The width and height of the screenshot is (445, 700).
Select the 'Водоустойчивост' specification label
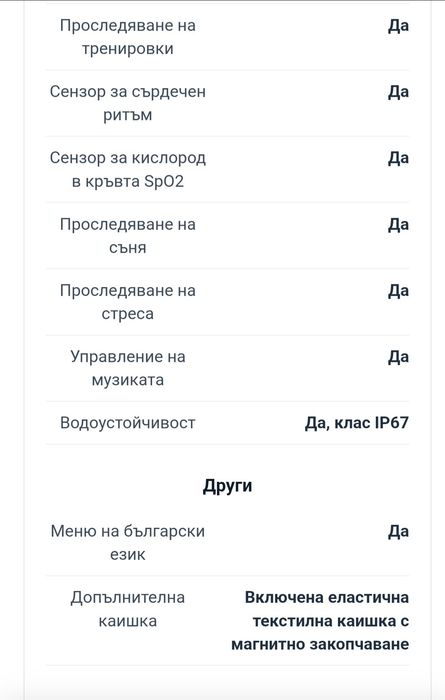128,423
